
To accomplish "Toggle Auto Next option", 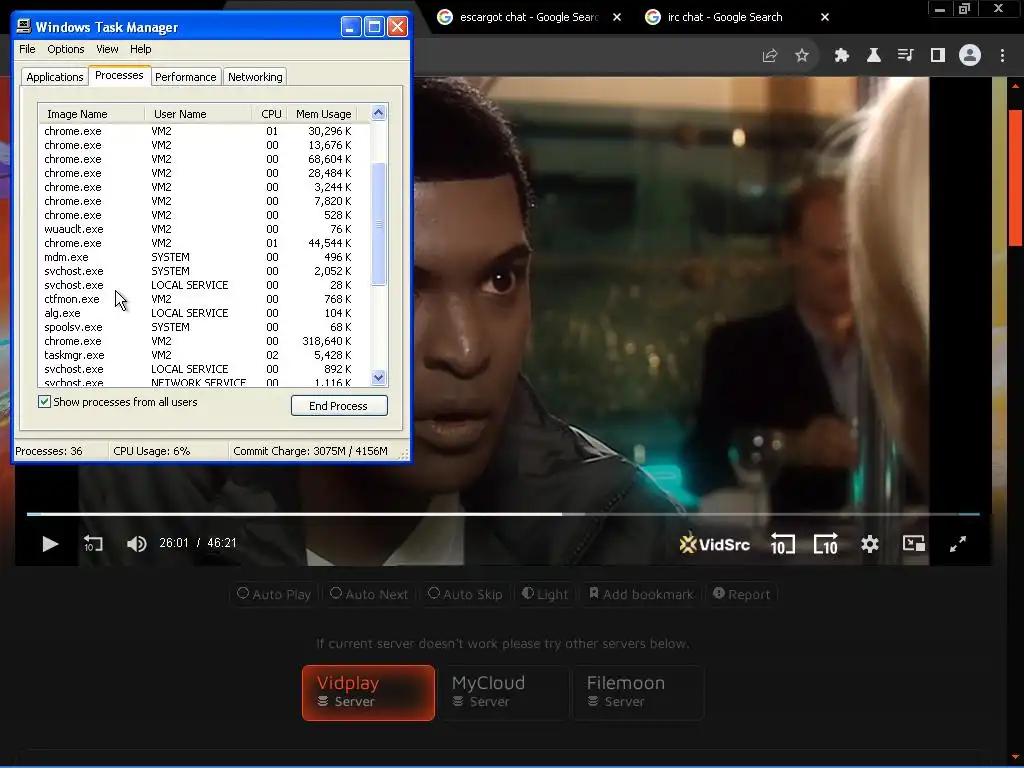I will coord(369,594).
